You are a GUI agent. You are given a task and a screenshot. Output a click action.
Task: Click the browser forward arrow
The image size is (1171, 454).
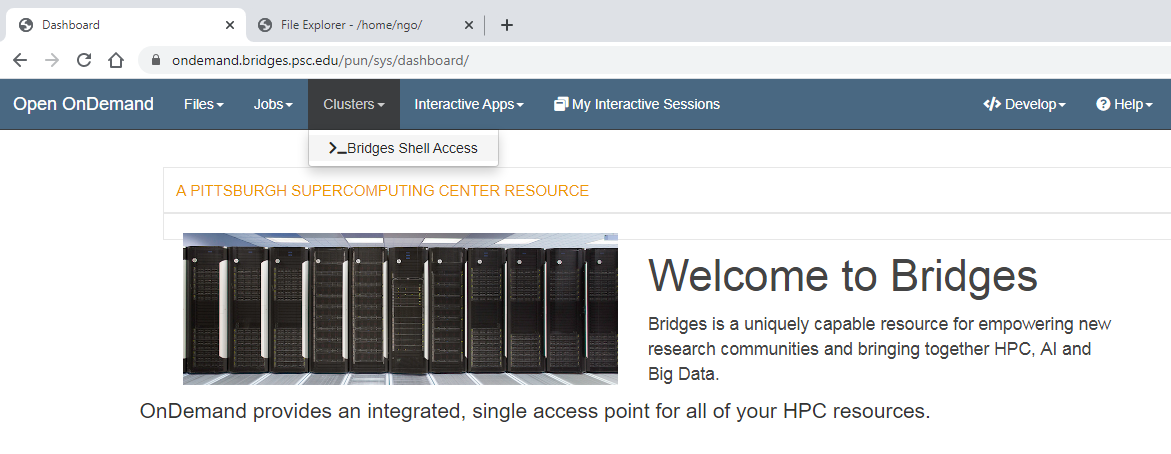[52, 60]
